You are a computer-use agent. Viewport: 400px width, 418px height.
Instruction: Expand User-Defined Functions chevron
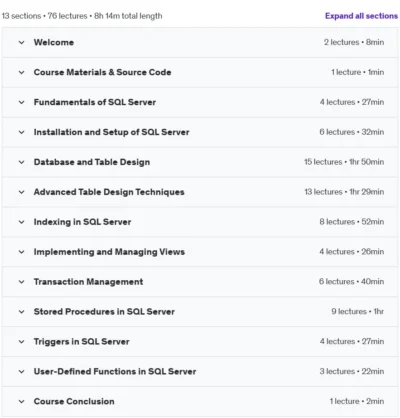click(22, 372)
